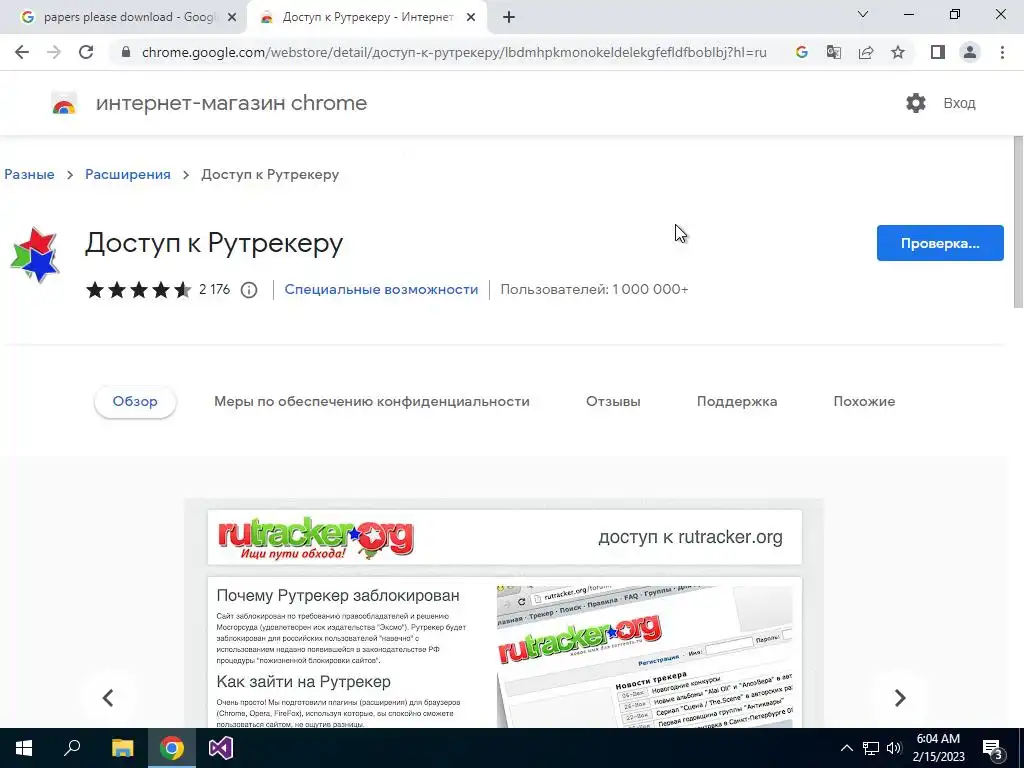The height and width of the screenshot is (768, 1024).
Task: Open the notification center icon
Action: (x=993, y=749)
